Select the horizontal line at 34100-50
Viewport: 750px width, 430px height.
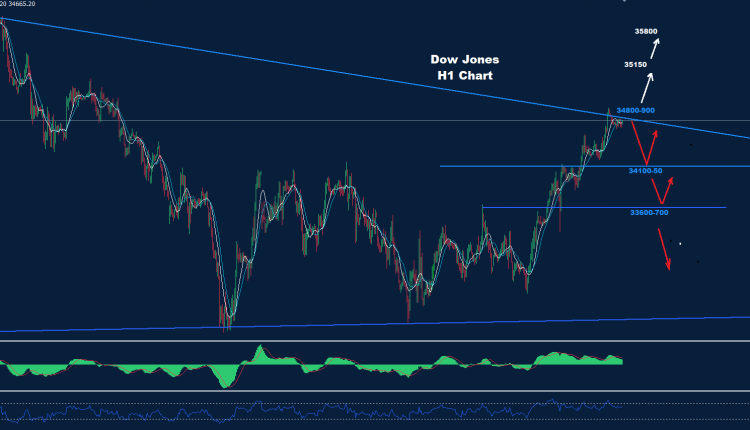(595, 166)
